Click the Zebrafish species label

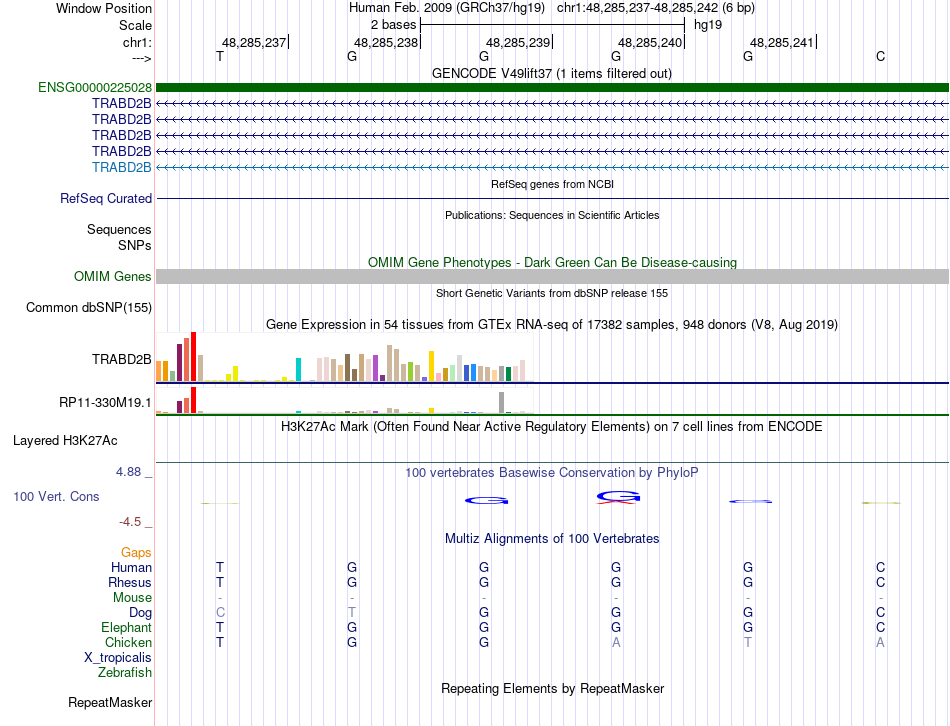[125, 673]
